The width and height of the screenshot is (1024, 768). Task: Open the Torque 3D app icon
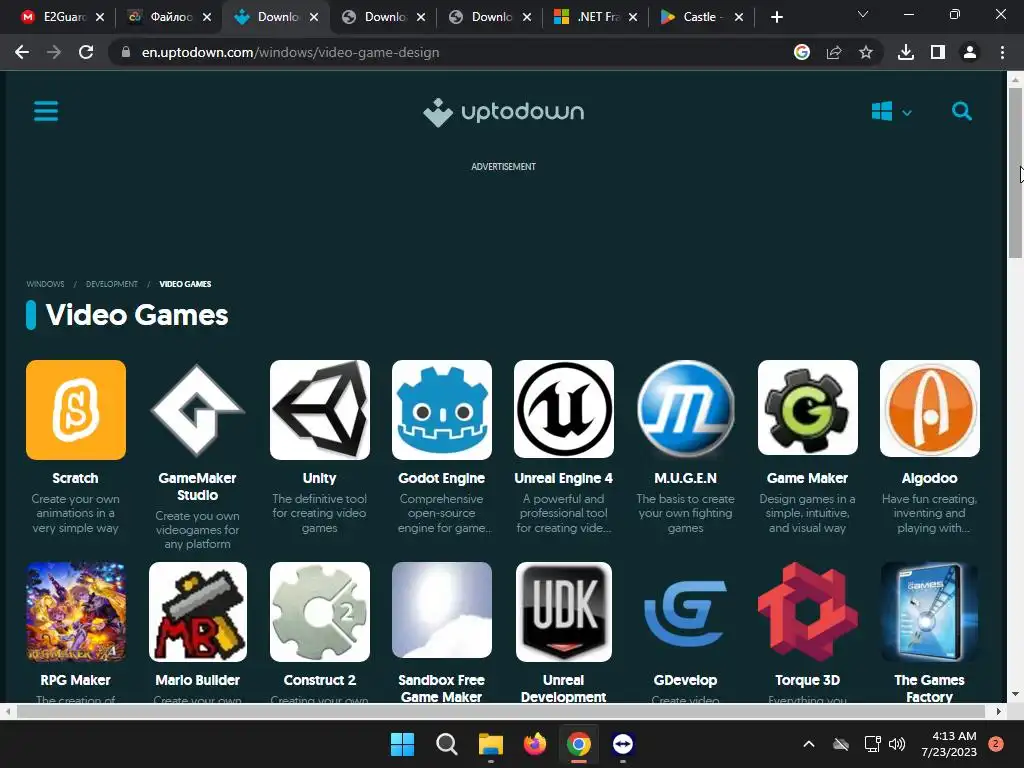[x=808, y=612]
